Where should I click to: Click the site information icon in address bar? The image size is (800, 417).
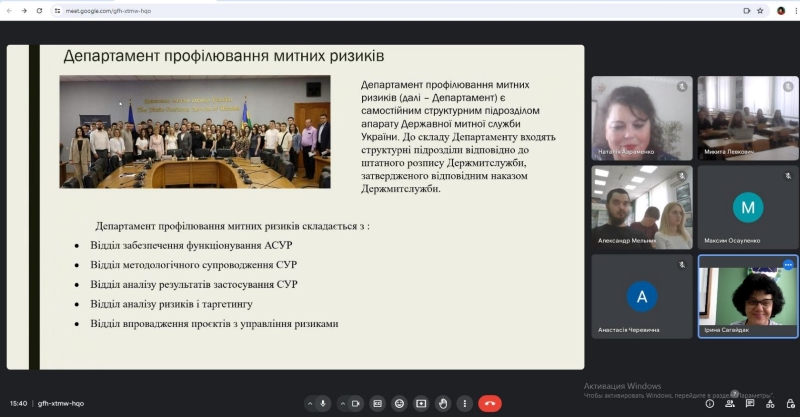pos(58,11)
